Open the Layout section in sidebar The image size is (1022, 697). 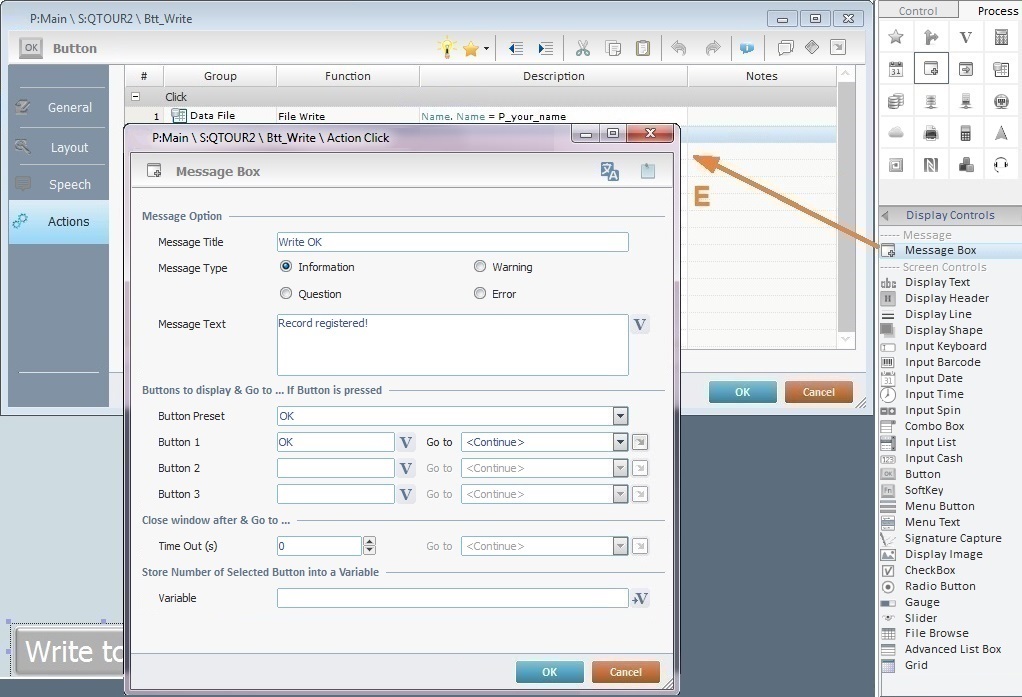tap(69, 147)
